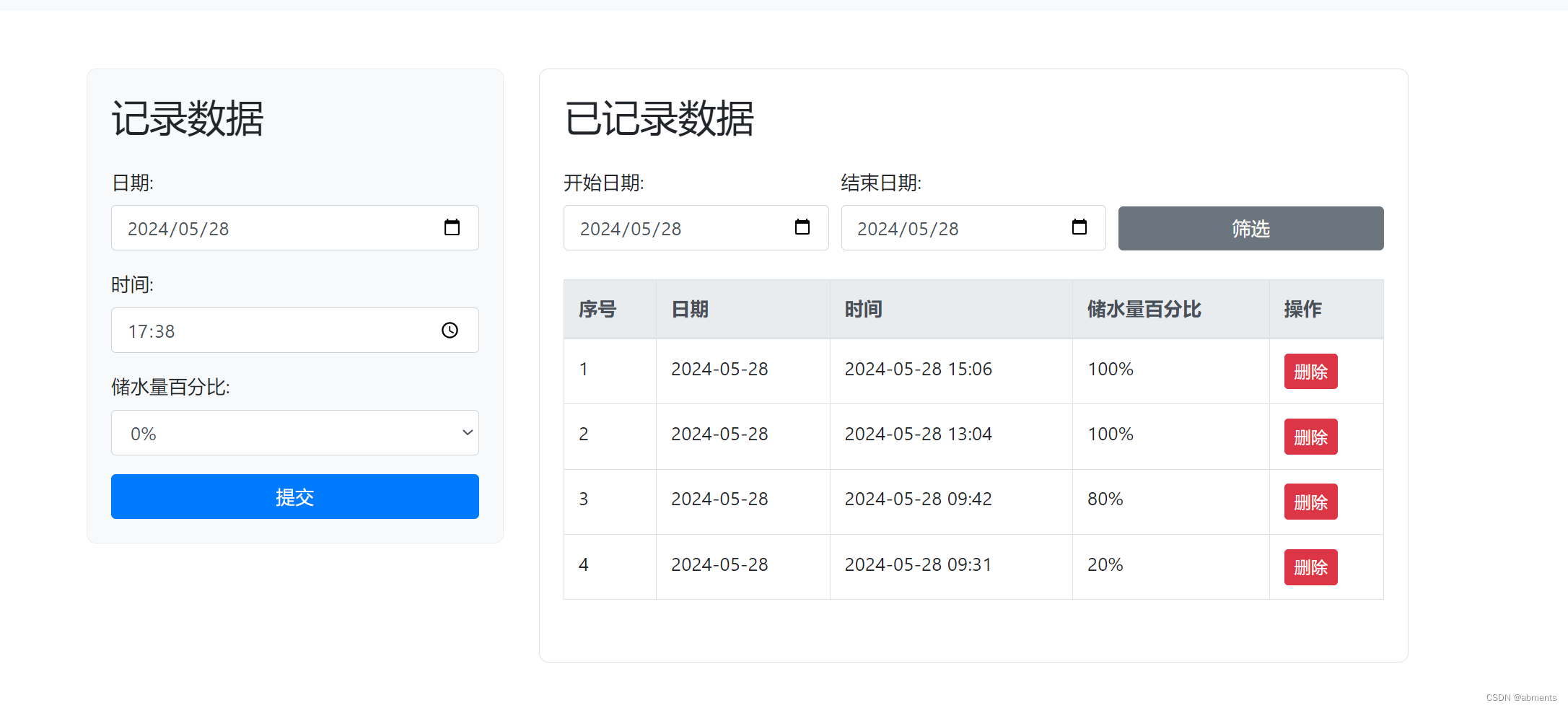Expand the 储水量百分比 dropdown showing 0%
The width and height of the screenshot is (1568, 708).
coord(295,432)
